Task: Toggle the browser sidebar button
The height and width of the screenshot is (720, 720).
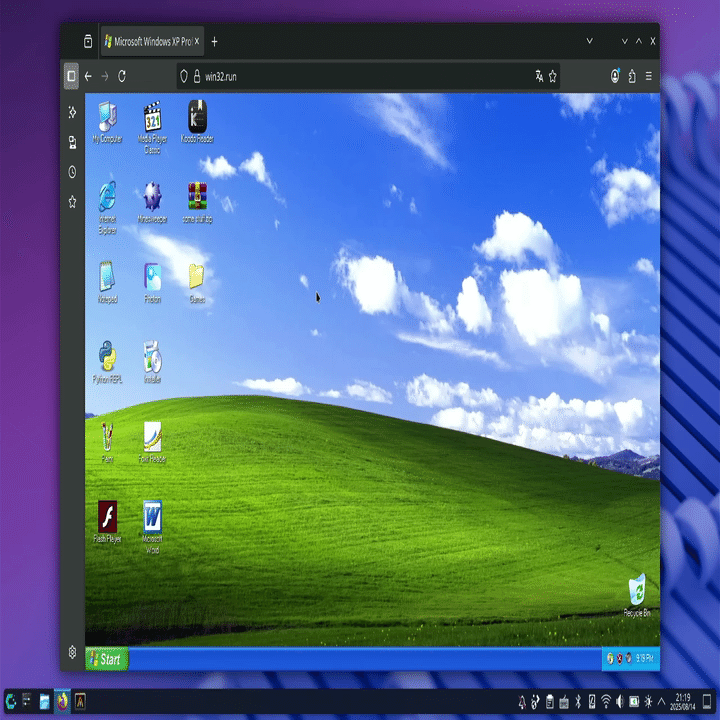Action: click(71, 76)
